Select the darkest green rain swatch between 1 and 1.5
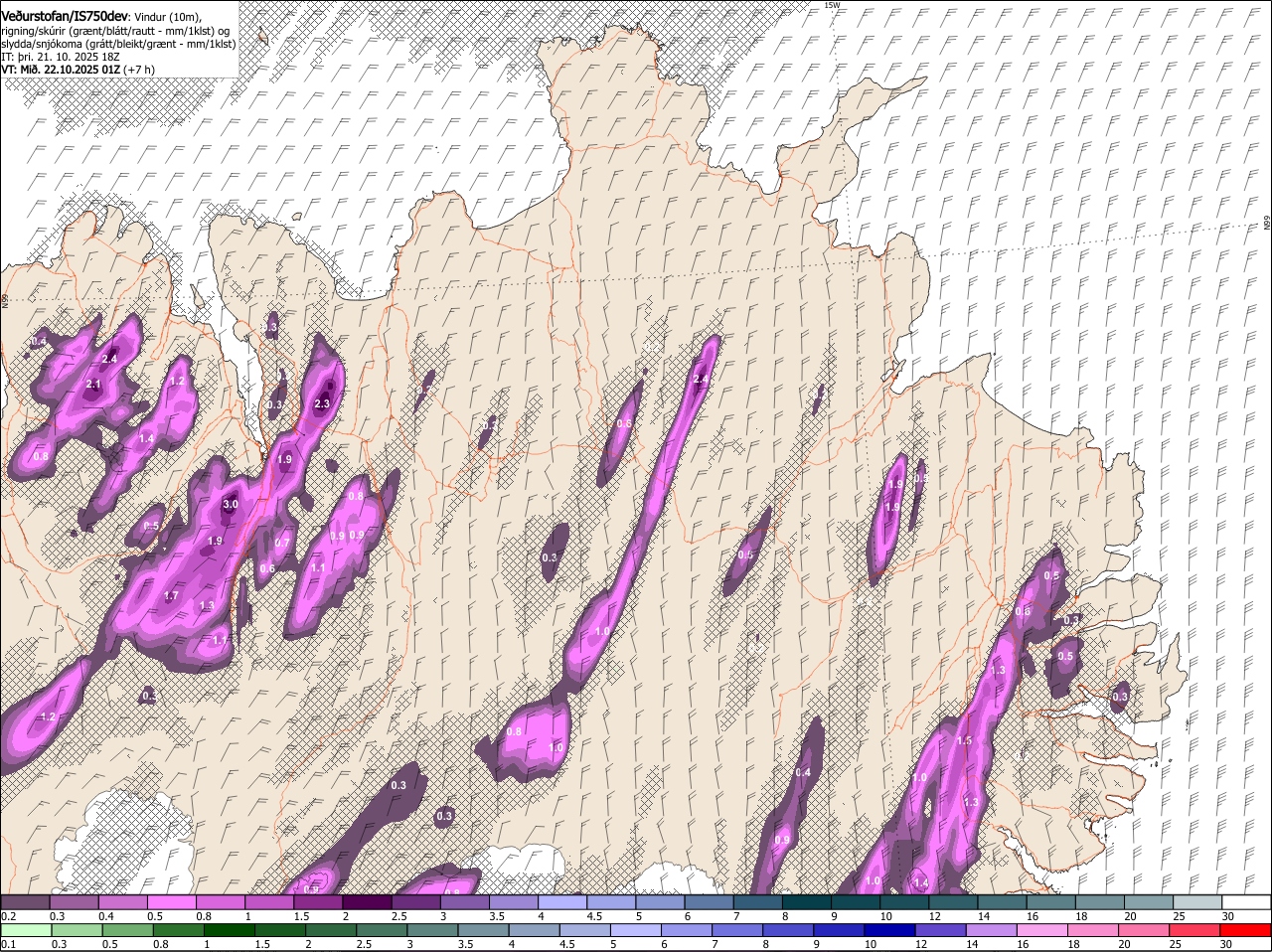The height and width of the screenshot is (952, 1272). tap(231, 930)
